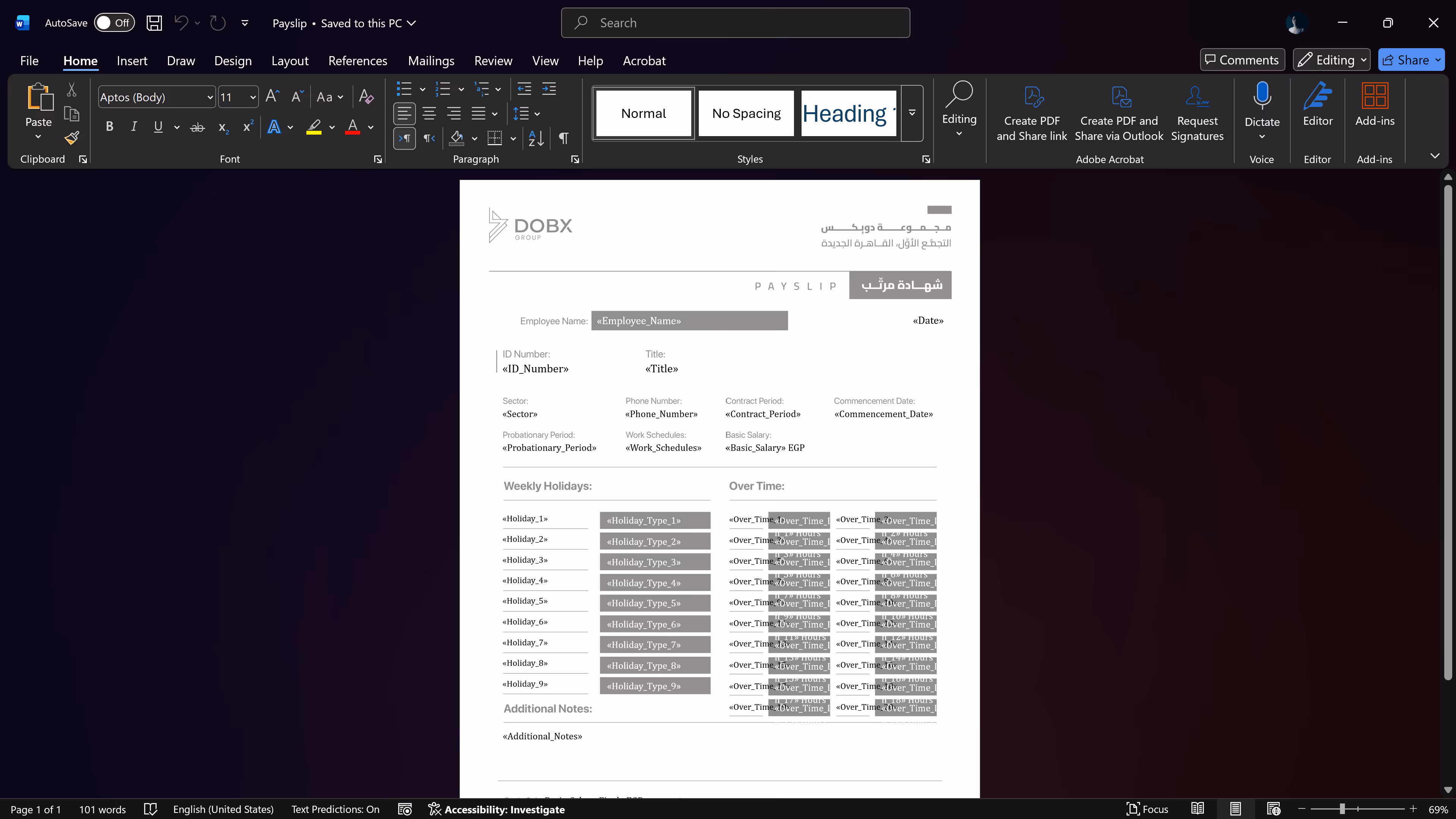Toggle Italic formatting

point(134,127)
